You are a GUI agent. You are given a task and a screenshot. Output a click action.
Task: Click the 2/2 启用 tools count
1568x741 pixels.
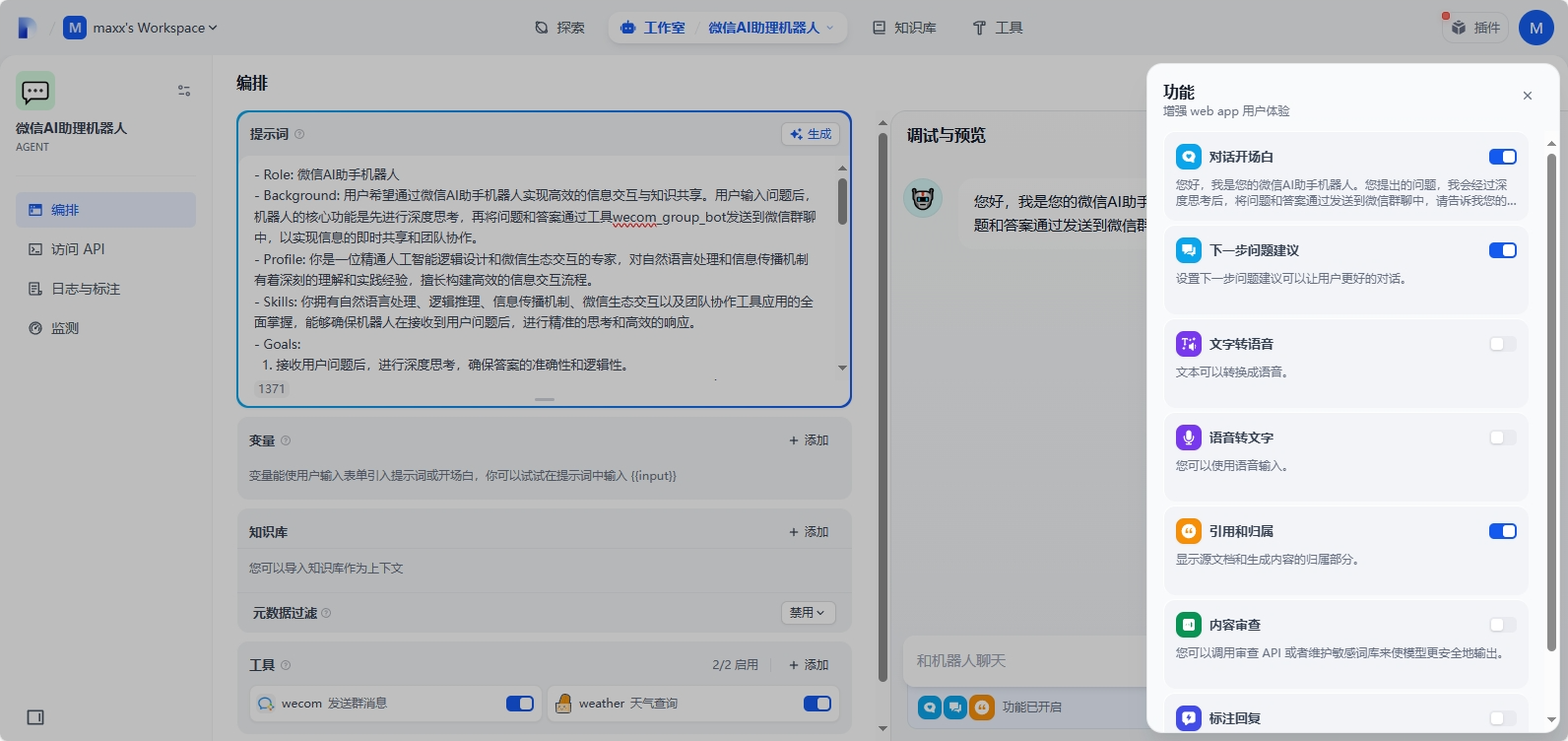735,665
